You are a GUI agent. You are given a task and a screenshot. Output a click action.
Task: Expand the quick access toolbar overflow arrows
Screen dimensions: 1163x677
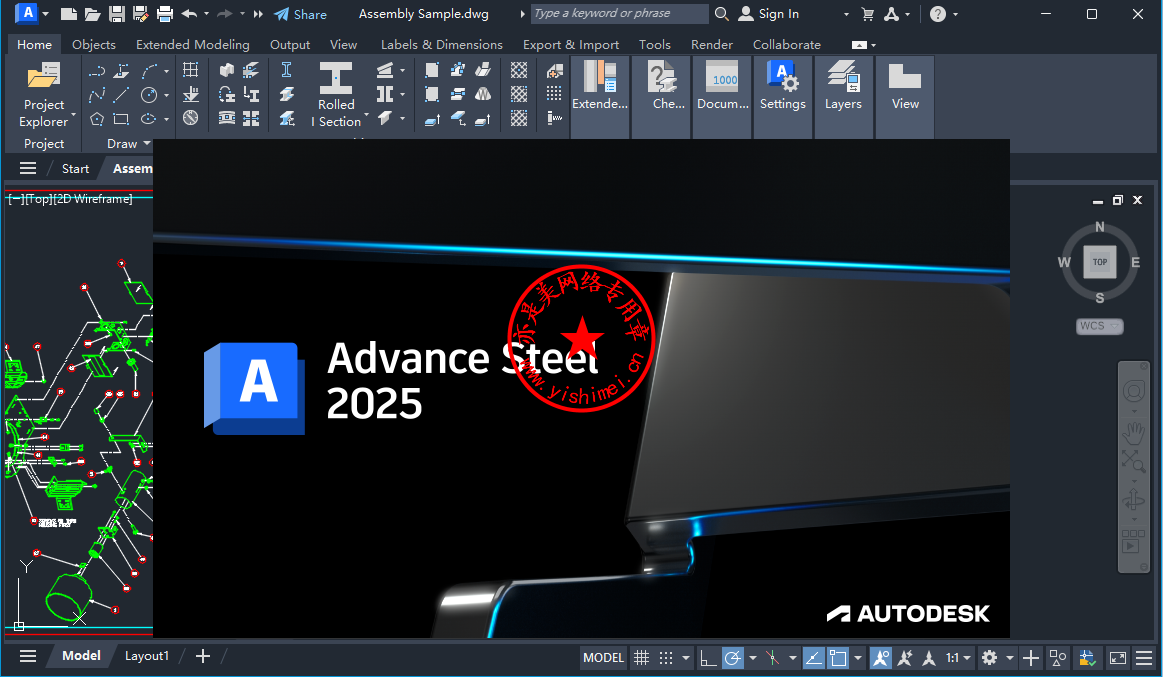click(x=257, y=14)
